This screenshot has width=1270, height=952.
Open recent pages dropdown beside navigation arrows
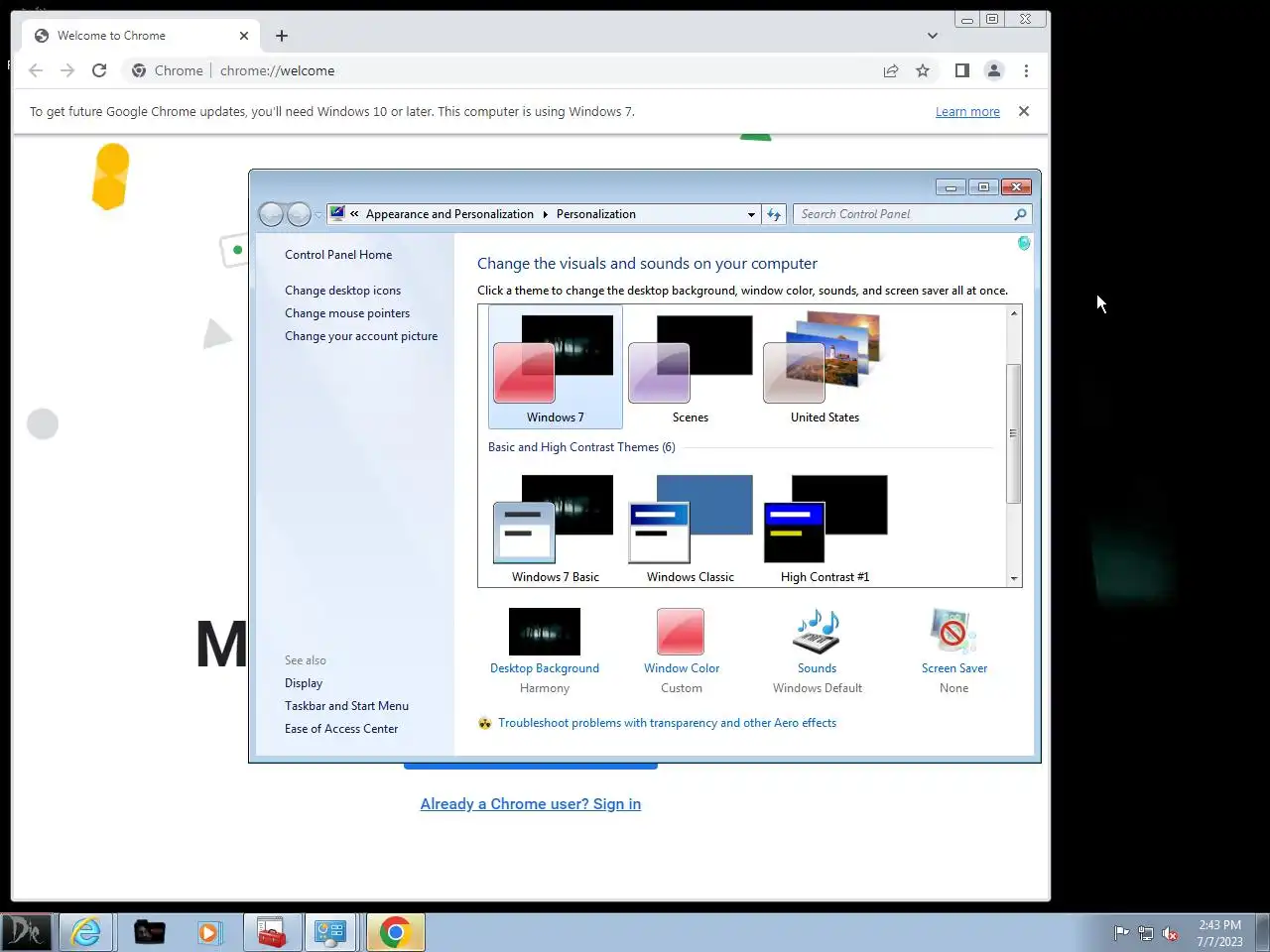(x=318, y=214)
